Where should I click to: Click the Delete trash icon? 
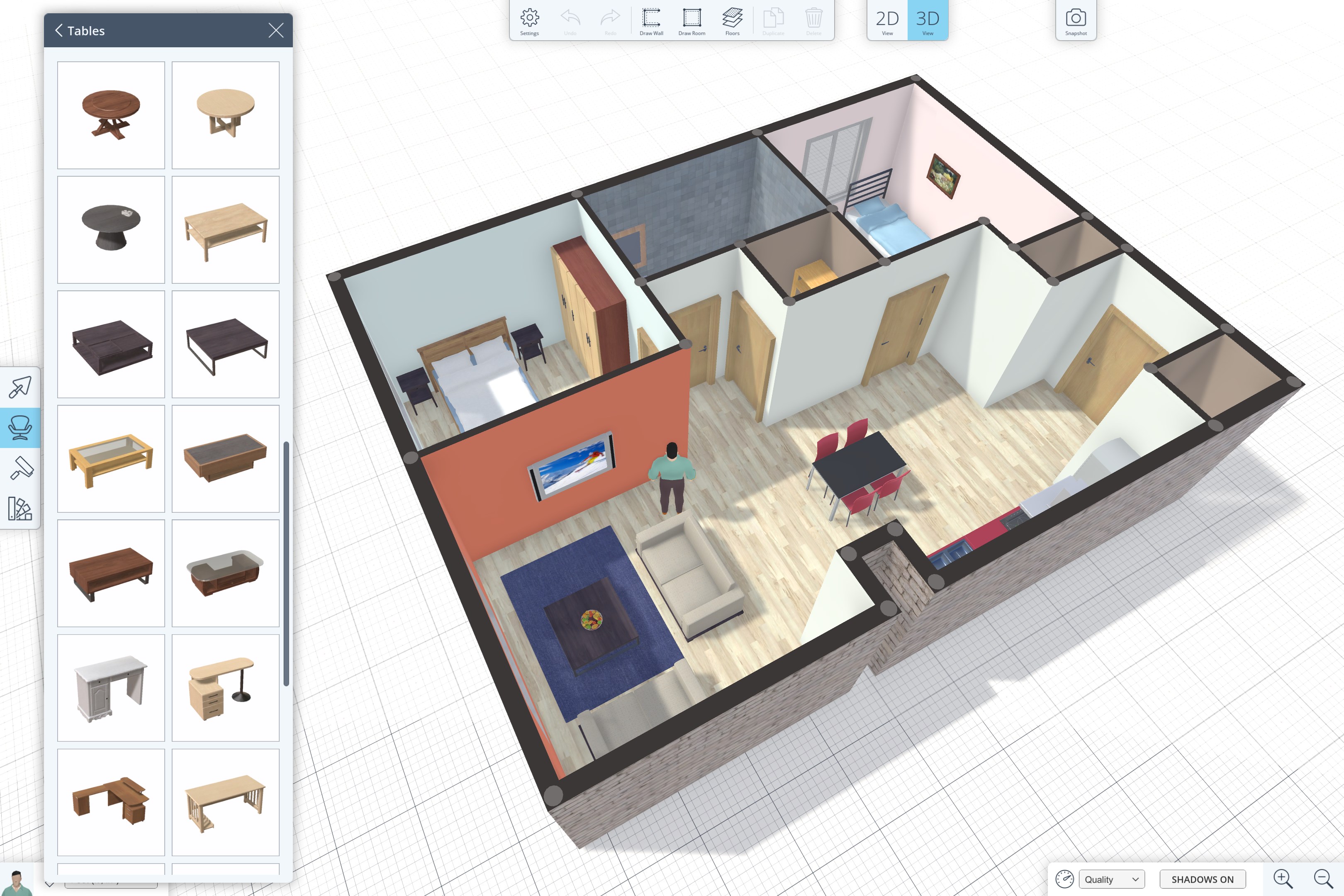coord(814,21)
